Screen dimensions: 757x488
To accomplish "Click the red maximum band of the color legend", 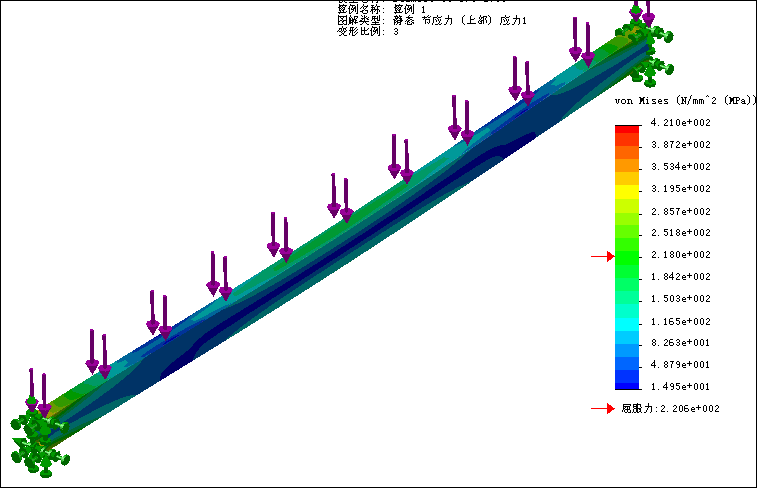I will [626, 129].
